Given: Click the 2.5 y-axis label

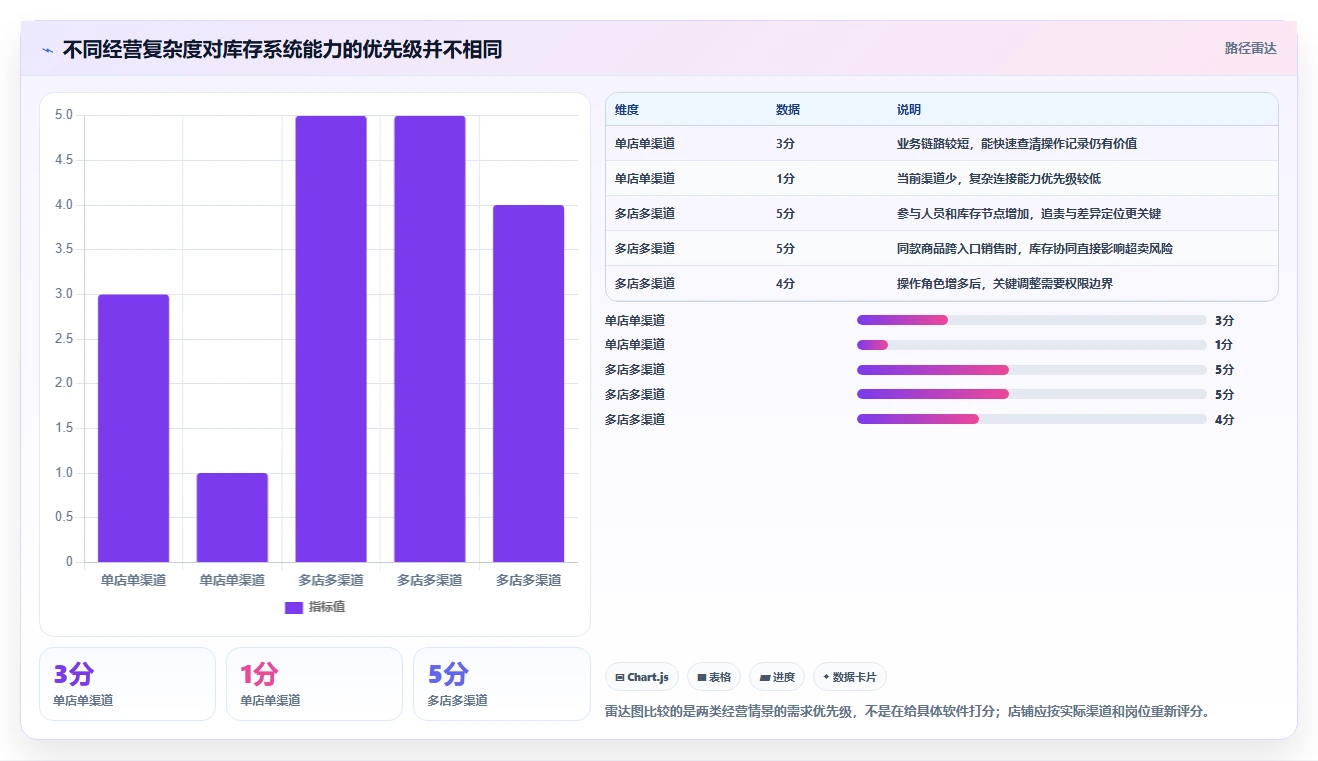Looking at the screenshot, I should click(63, 339).
